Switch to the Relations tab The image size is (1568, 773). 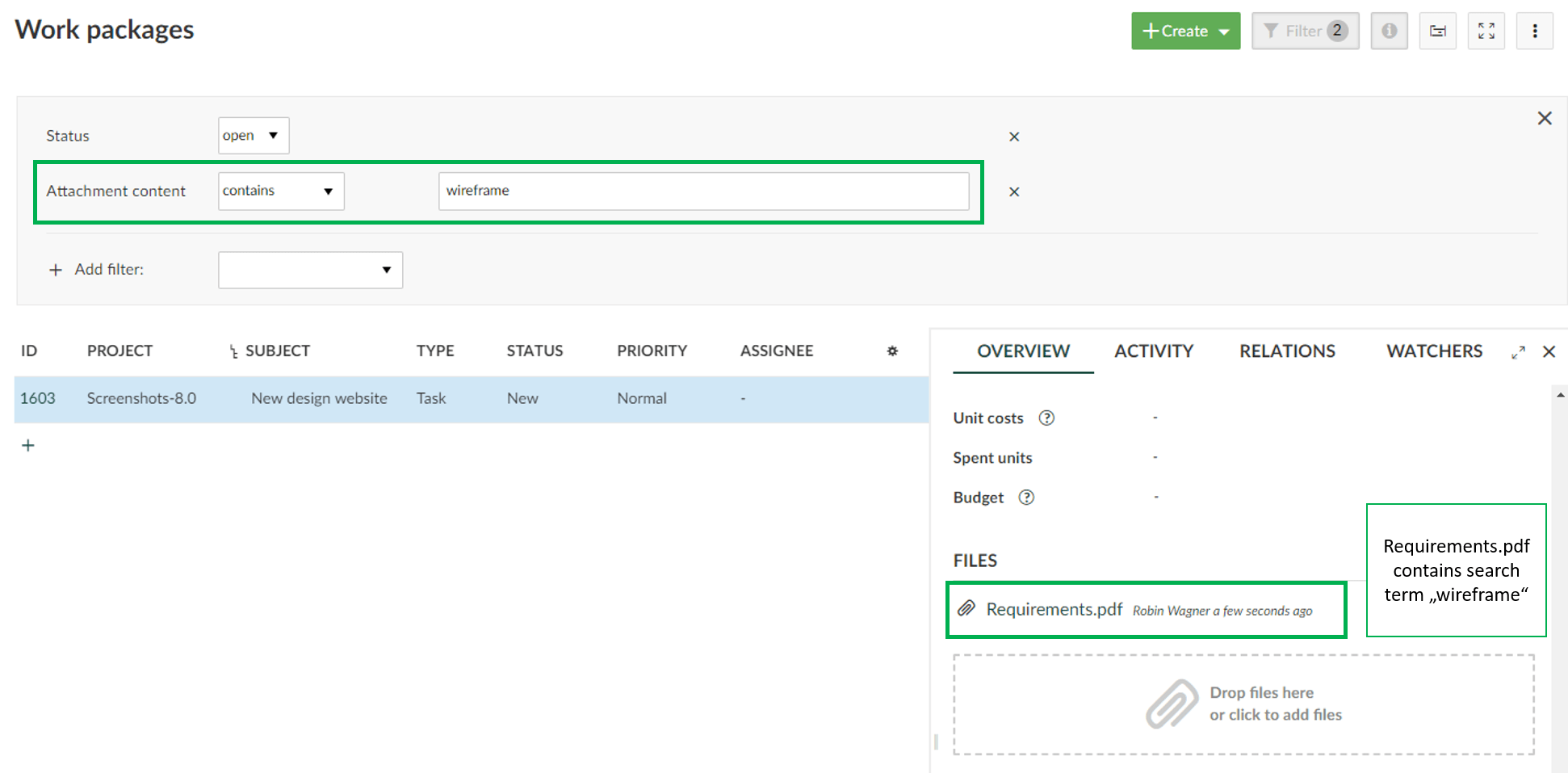point(1287,351)
